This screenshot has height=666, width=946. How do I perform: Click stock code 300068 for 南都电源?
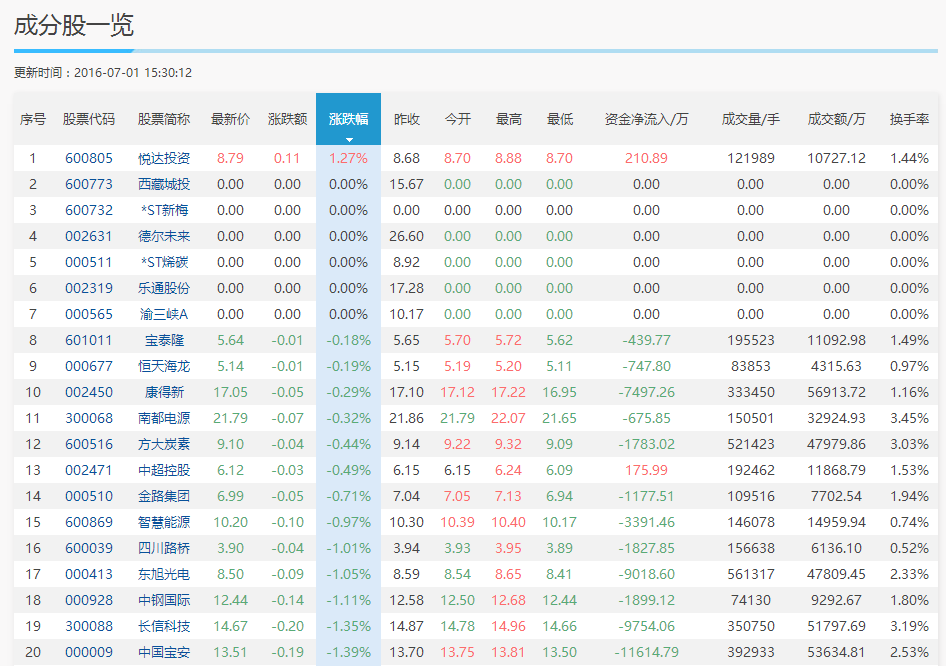(x=91, y=417)
